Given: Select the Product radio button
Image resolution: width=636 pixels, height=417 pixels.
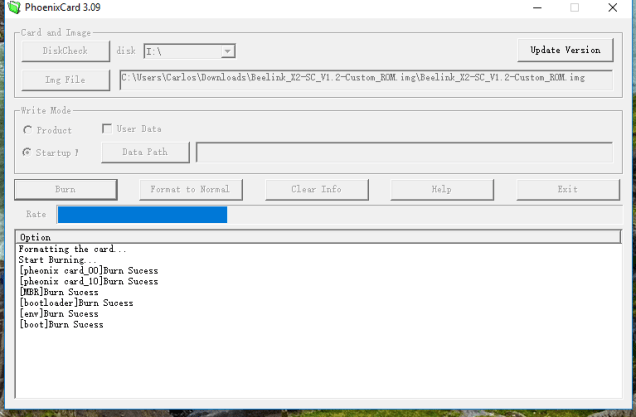Looking at the screenshot, I should click(28, 130).
